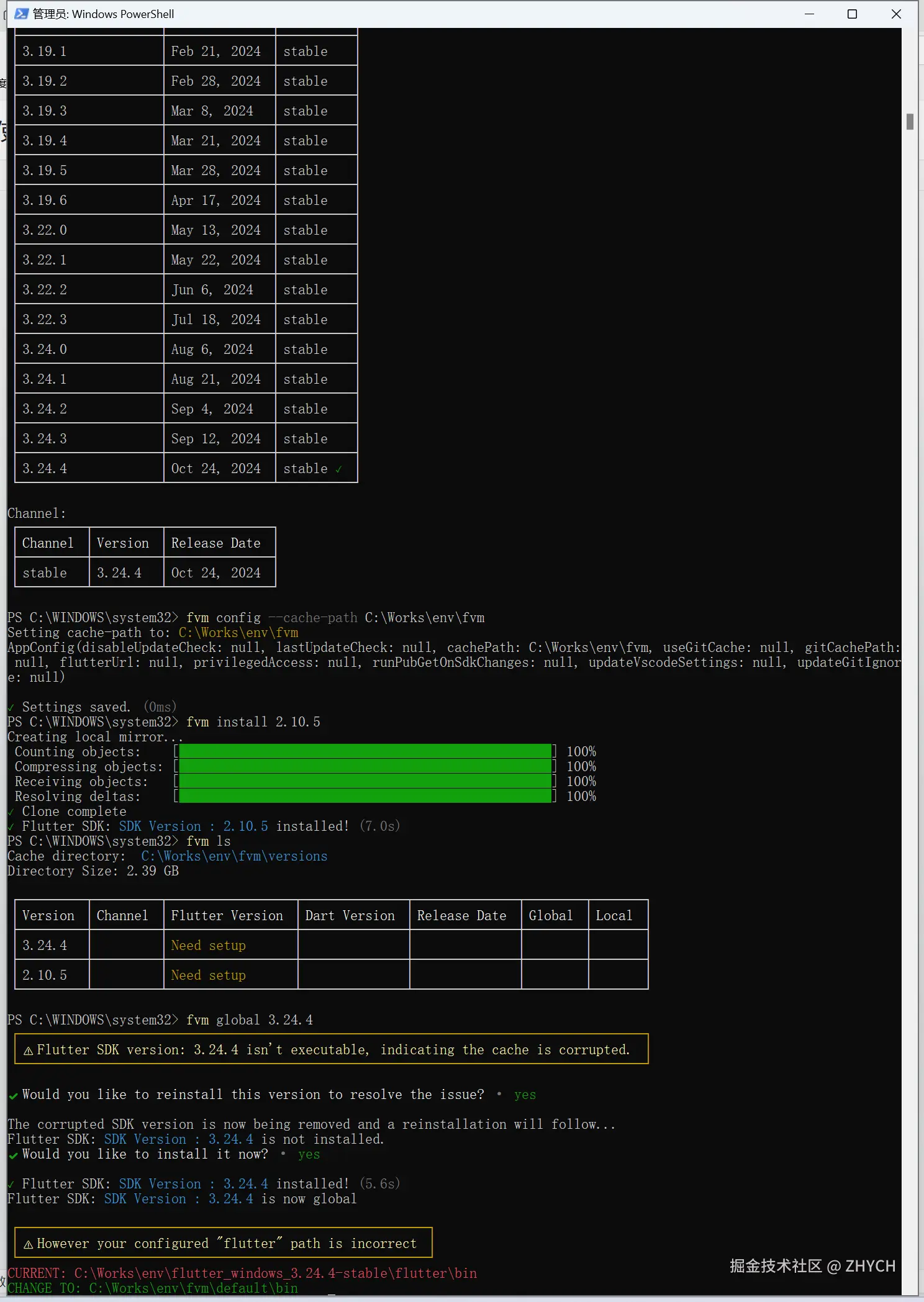Click the 'installed! (5.6s)' text
Viewport: 924px width, 1302px height.
pyautogui.click(x=338, y=1184)
